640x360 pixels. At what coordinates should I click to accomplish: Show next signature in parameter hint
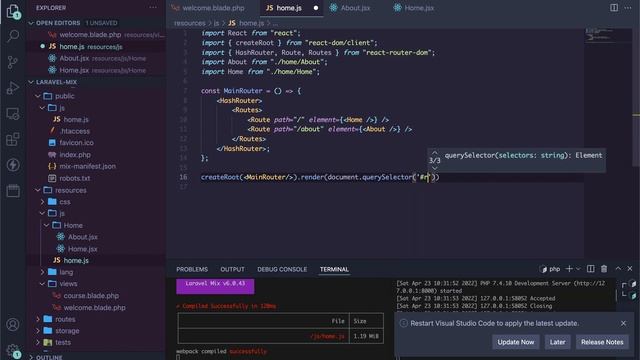(435, 168)
